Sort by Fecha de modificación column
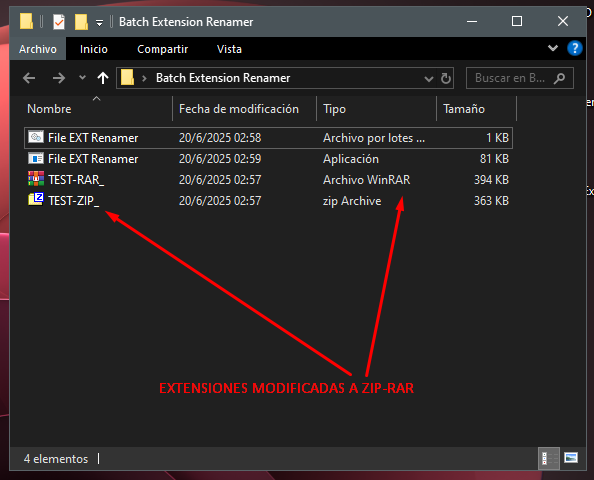The width and height of the screenshot is (594, 480). click(239, 109)
